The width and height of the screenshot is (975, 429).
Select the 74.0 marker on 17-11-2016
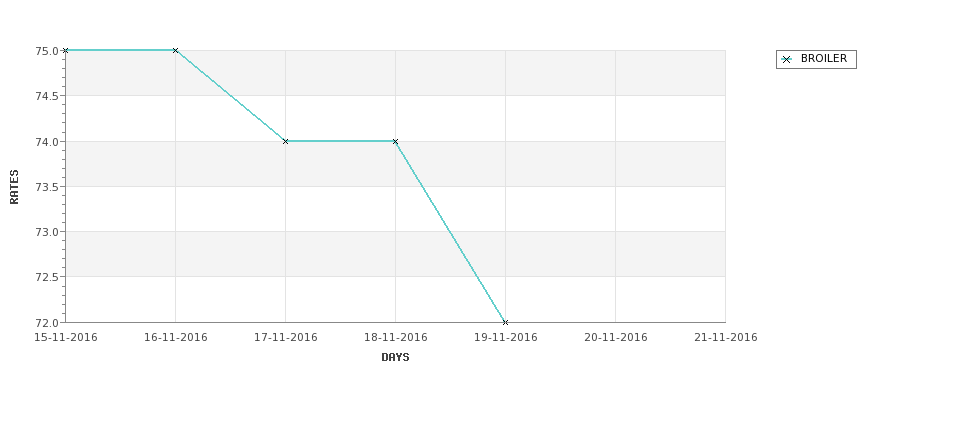285,141
